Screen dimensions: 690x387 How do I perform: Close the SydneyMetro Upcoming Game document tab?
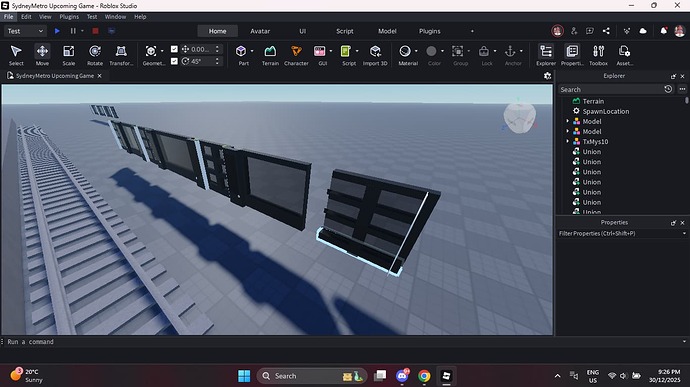(99, 76)
